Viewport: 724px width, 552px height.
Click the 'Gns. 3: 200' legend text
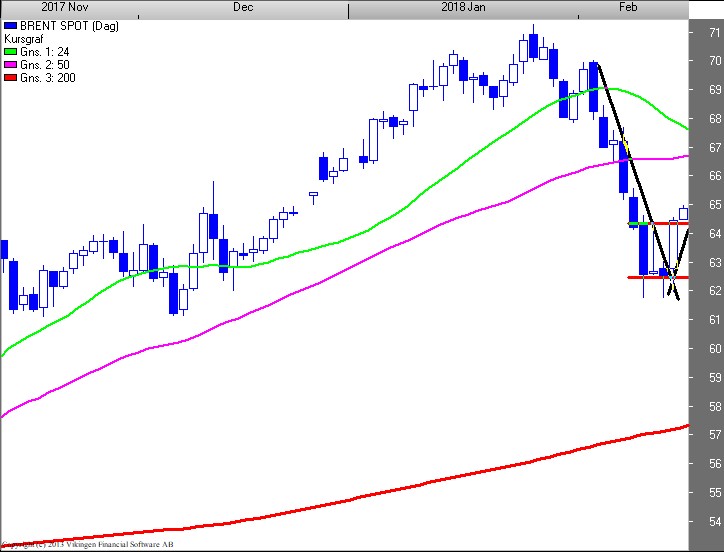(48, 78)
